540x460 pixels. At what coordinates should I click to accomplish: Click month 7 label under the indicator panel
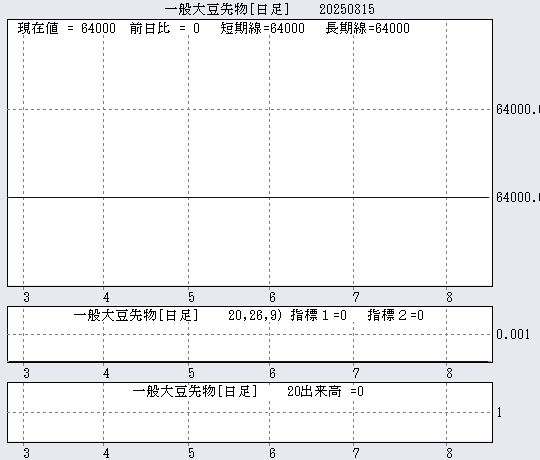[x=356, y=373]
